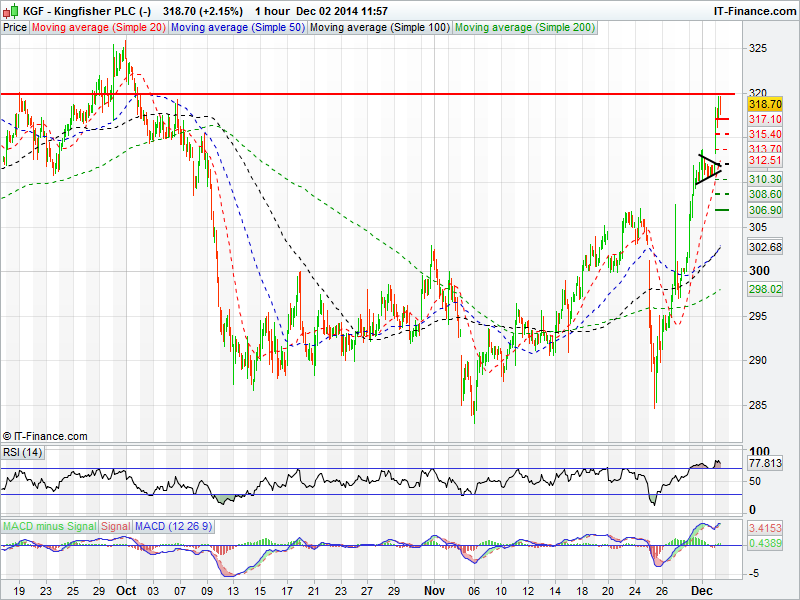Viewport: 800px width, 600px height.
Task: Click the MACD (12 26 9) label
Action: [x=173, y=526]
